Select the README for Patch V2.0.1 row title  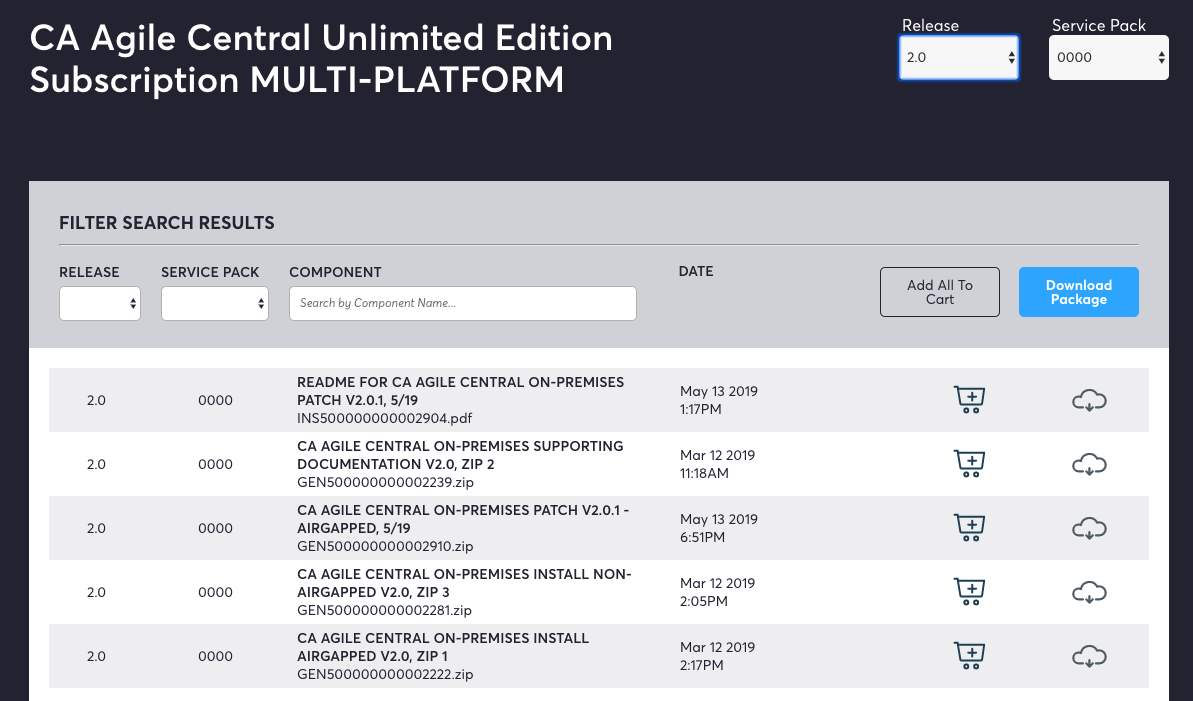pos(460,391)
